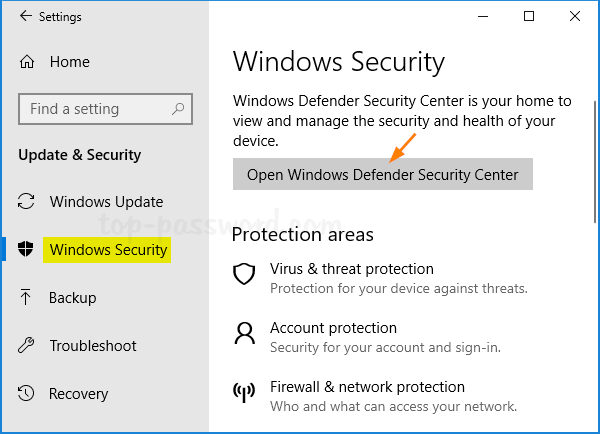600x434 pixels.
Task: Open Firewall & network protection
Action: pyautogui.click(x=367, y=387)
